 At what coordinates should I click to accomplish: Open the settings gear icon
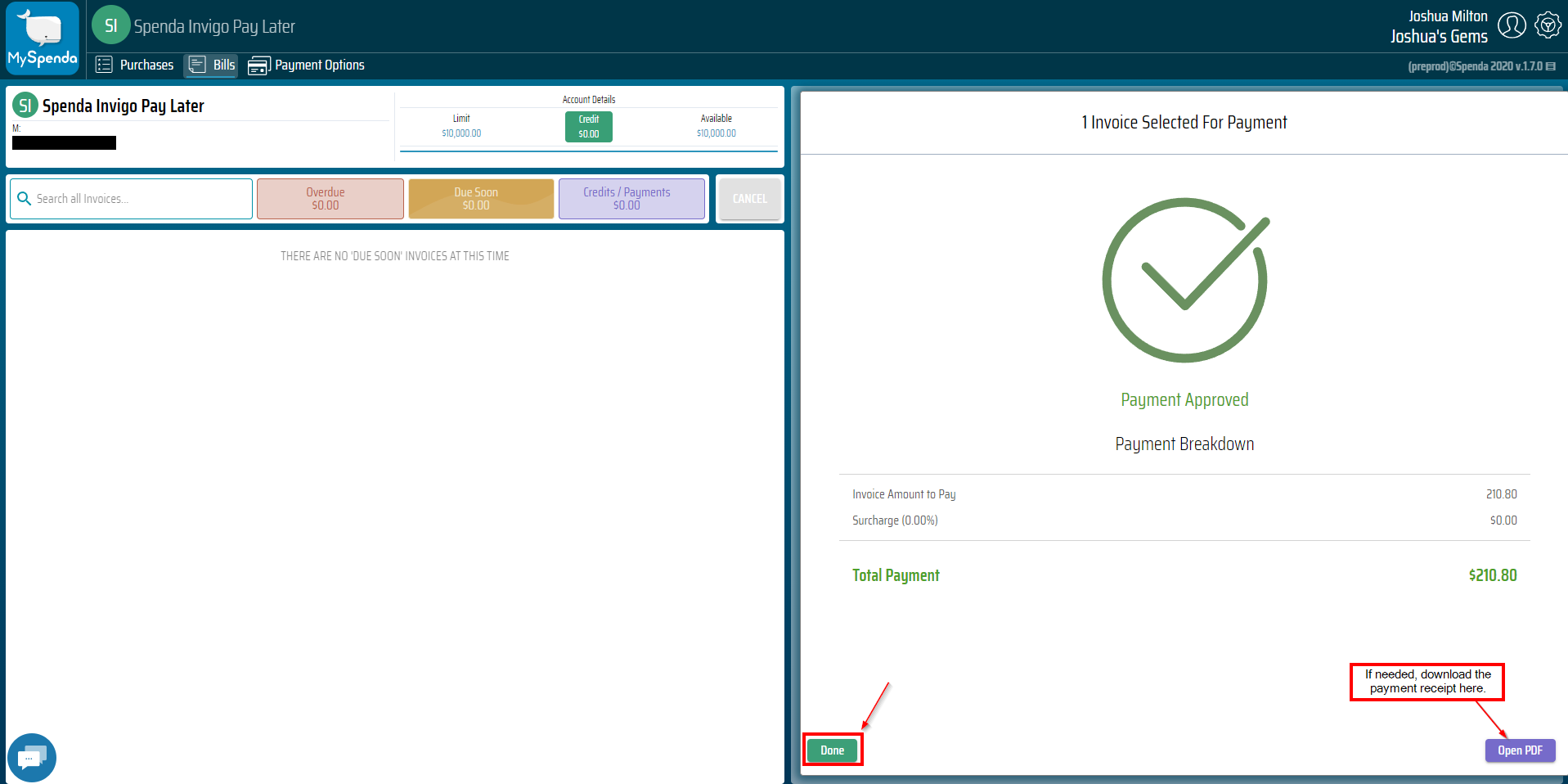pos(1548,25)
